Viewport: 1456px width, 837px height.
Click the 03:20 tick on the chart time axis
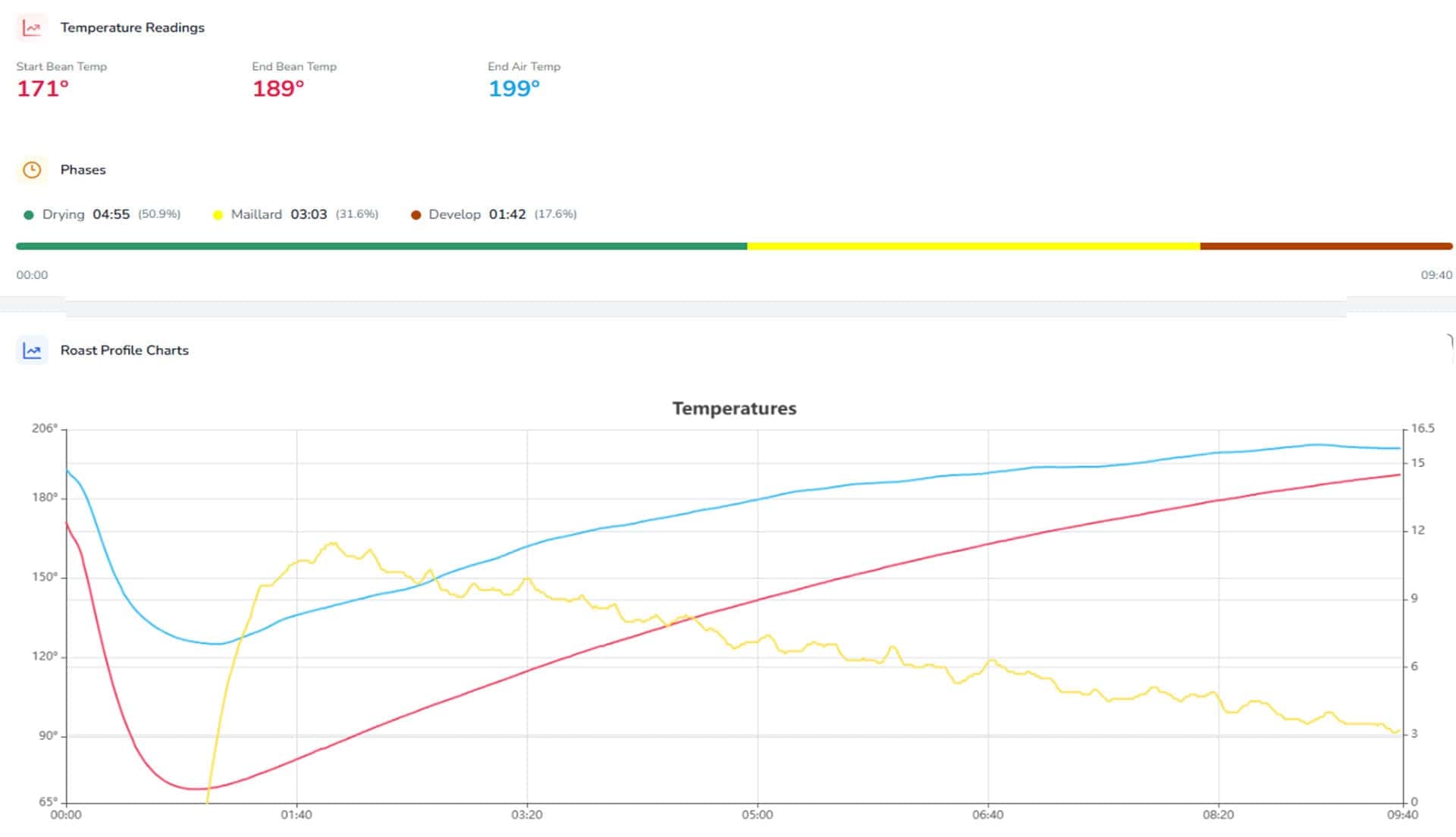point(527,815)
